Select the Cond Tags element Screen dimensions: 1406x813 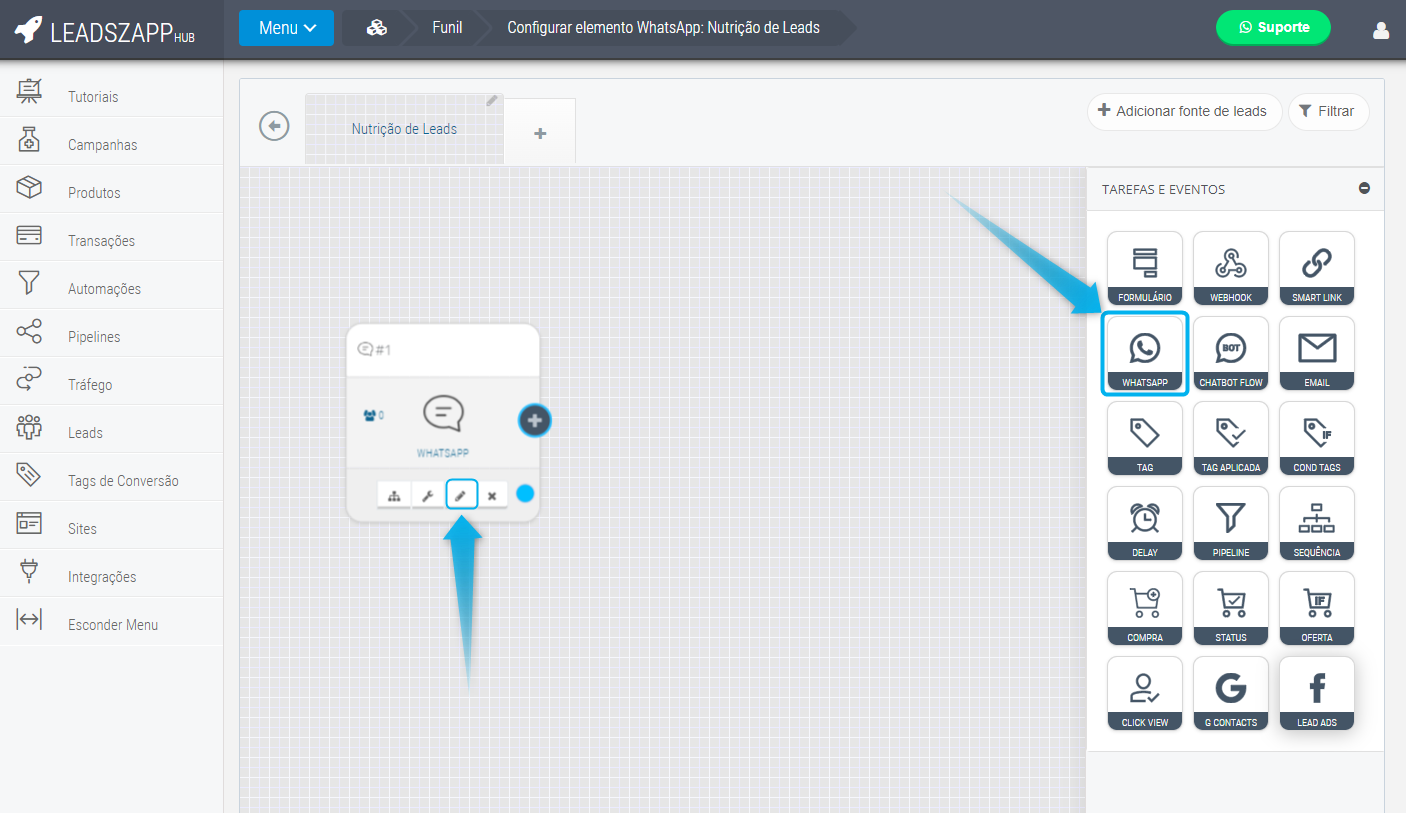1316,439
